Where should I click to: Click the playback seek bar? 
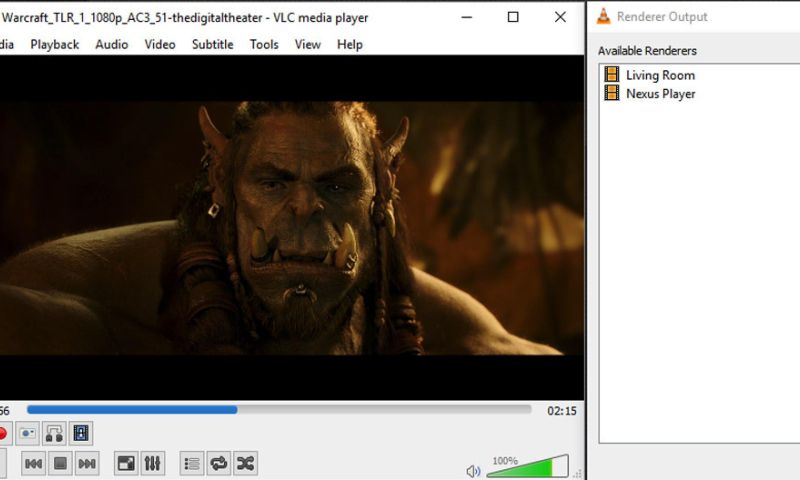pyautogui.click(x=279, y=410)
